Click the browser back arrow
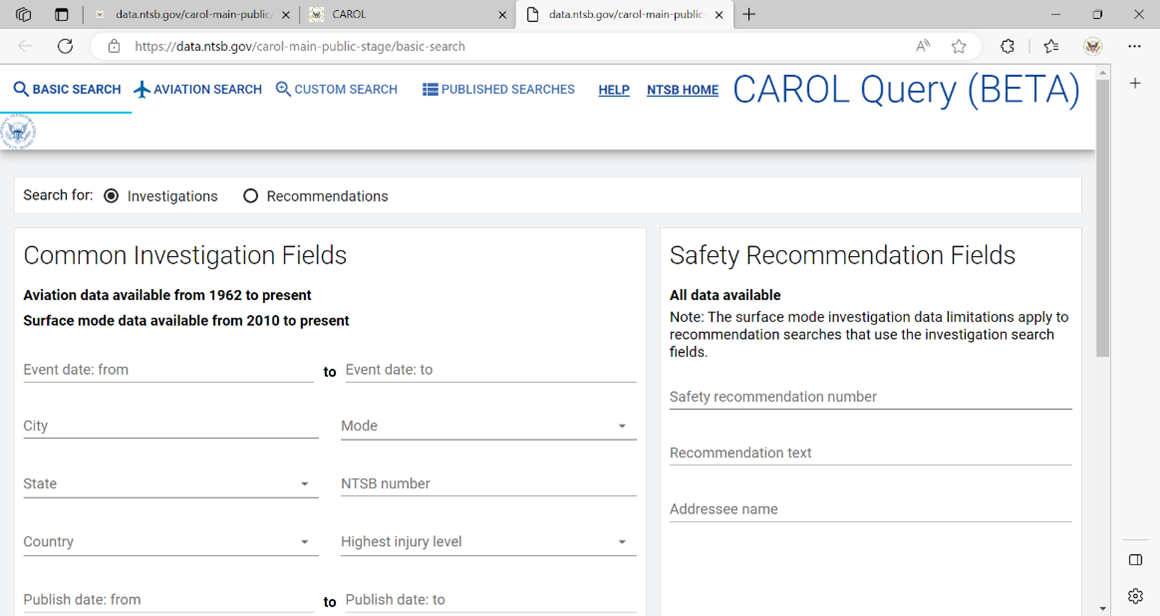This screenshot has width=1160, height=616. (25, 47)
